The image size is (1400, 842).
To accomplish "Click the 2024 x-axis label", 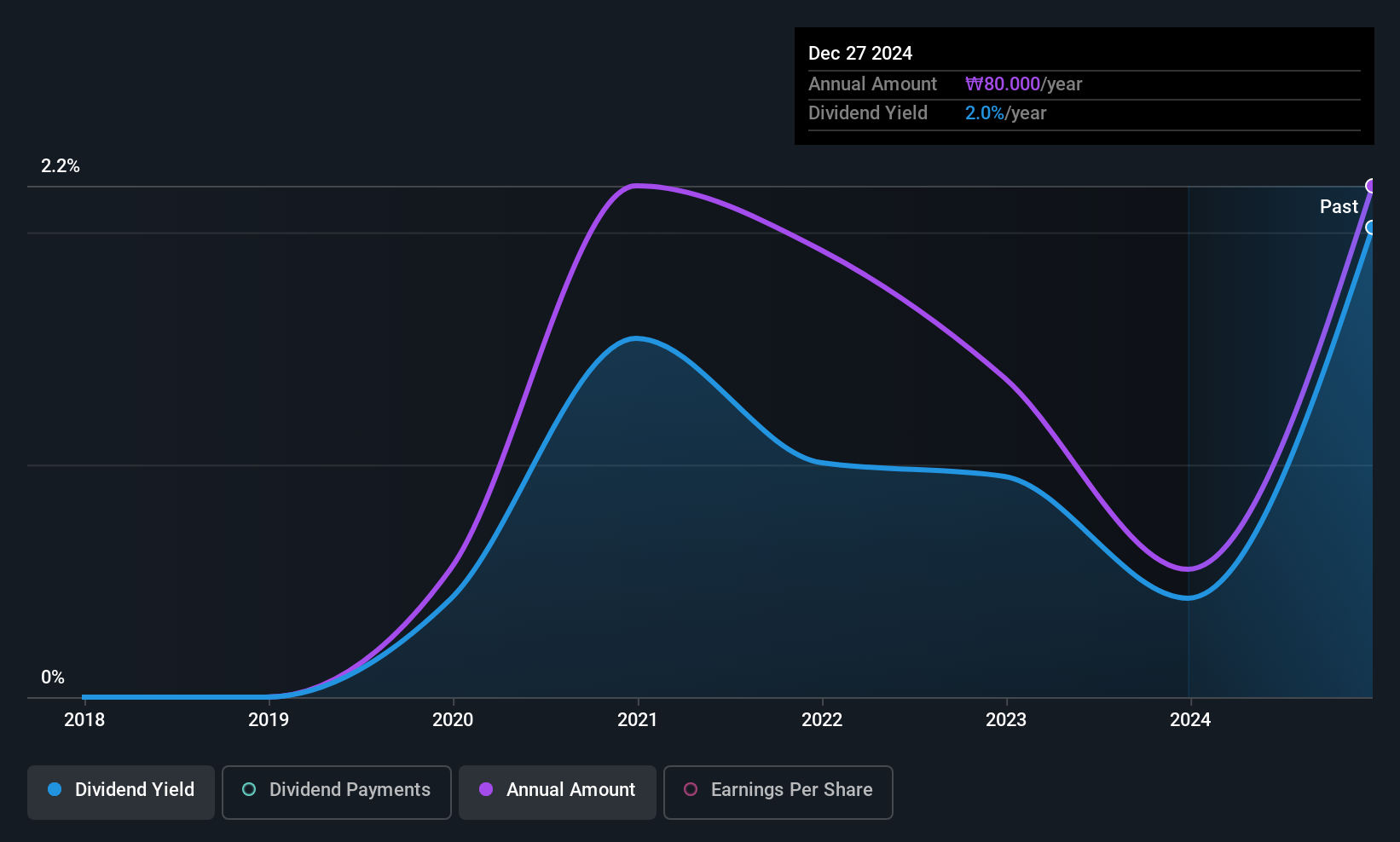I will [x=1190, y=720].
